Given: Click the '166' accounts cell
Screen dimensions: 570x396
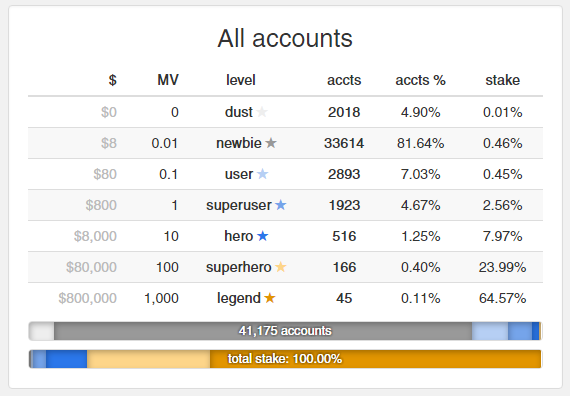Looking at the screenshot, I should coord(344,267).
